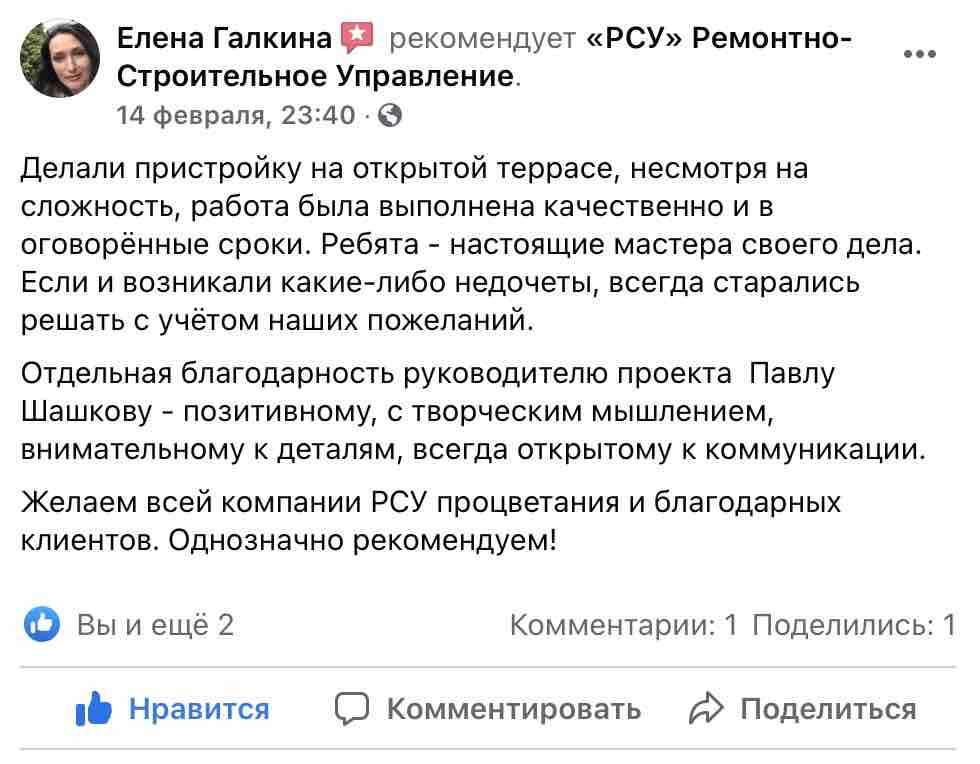Click the speech bubble comment icon
This screenshot has height=764, width=980.
352,709
